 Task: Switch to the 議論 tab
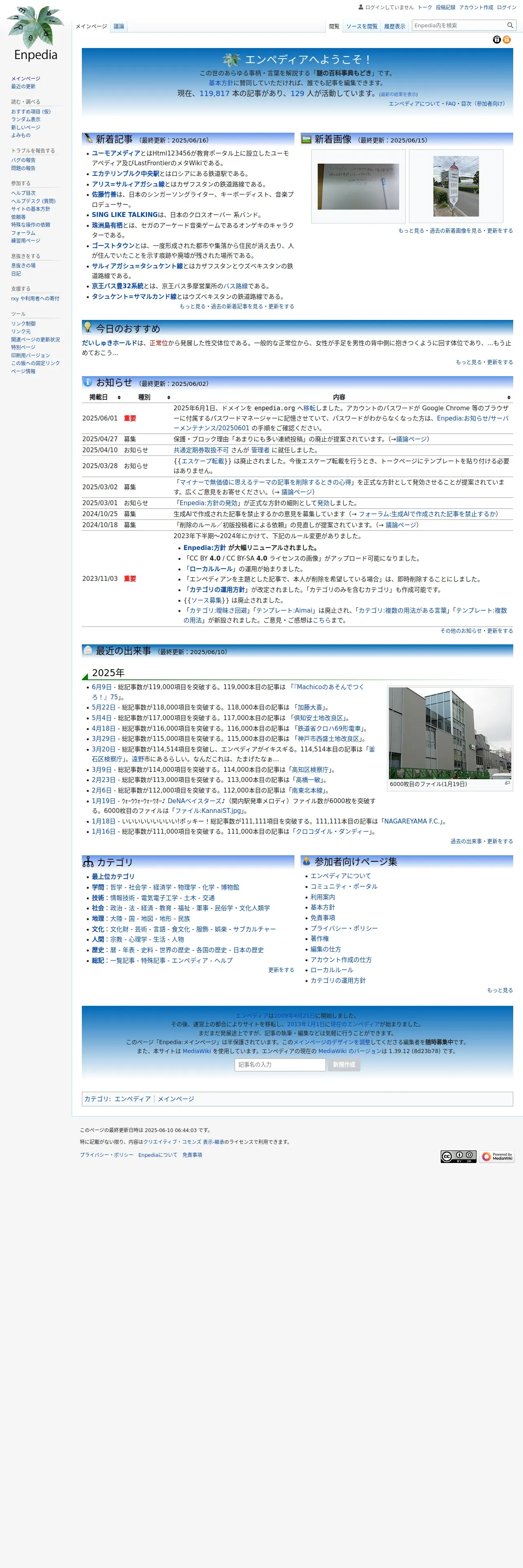[x=119, y=26]
